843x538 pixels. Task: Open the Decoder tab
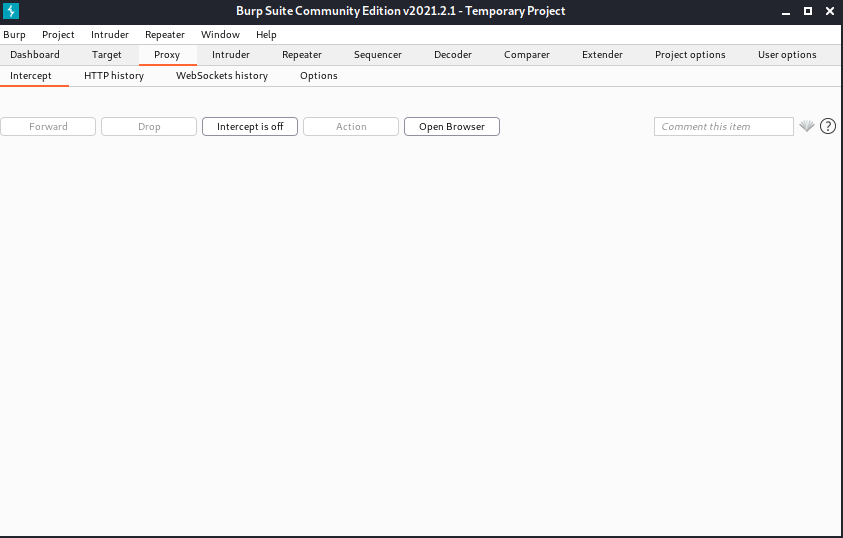453,55
